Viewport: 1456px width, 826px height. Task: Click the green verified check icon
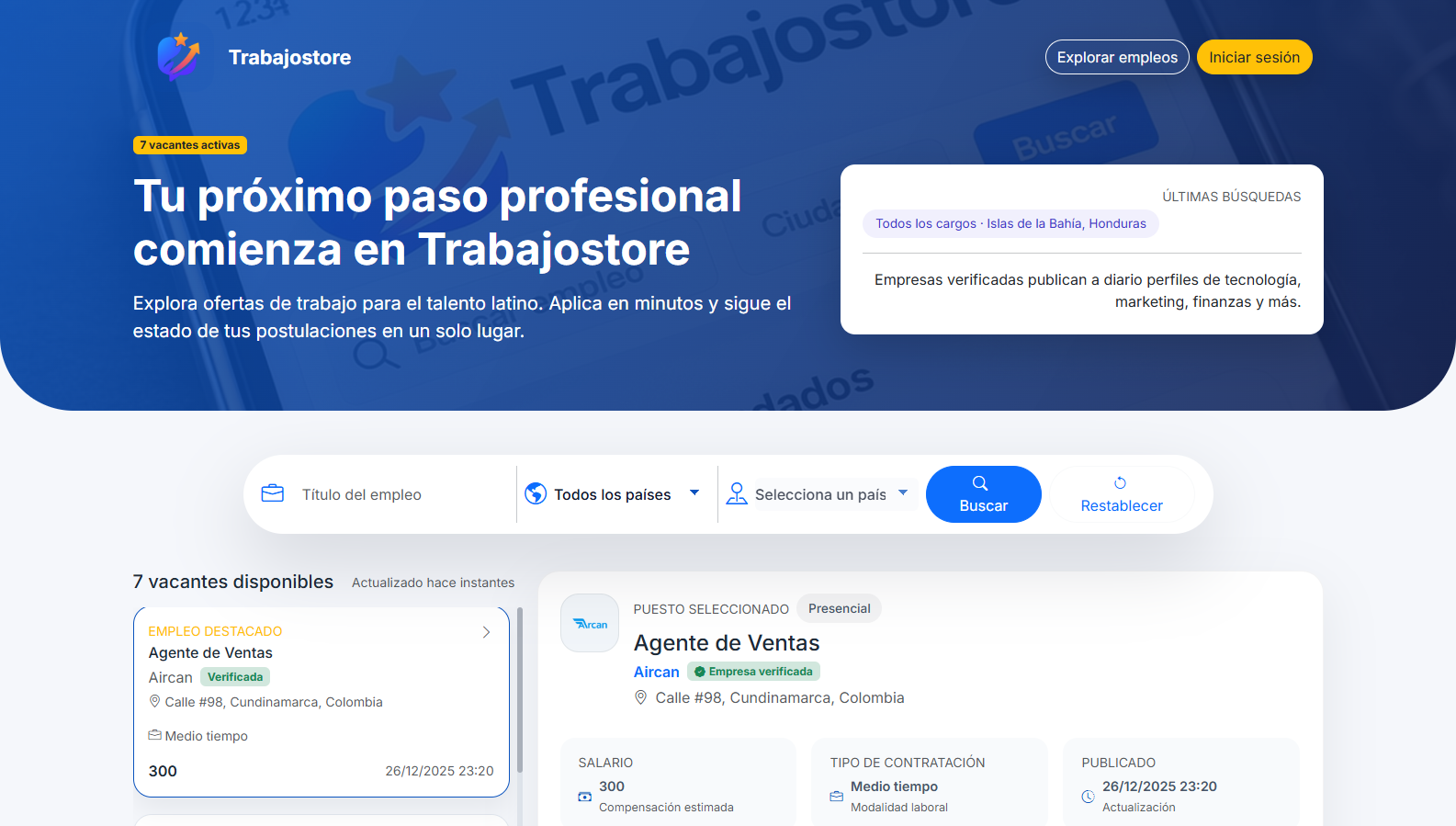click(x=700, y=672)
